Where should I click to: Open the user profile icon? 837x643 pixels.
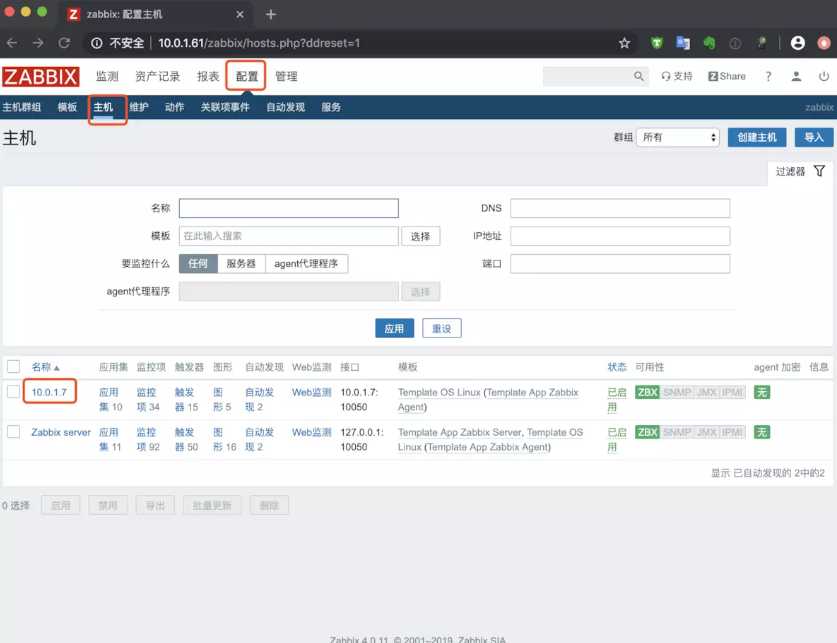[796, 76]
